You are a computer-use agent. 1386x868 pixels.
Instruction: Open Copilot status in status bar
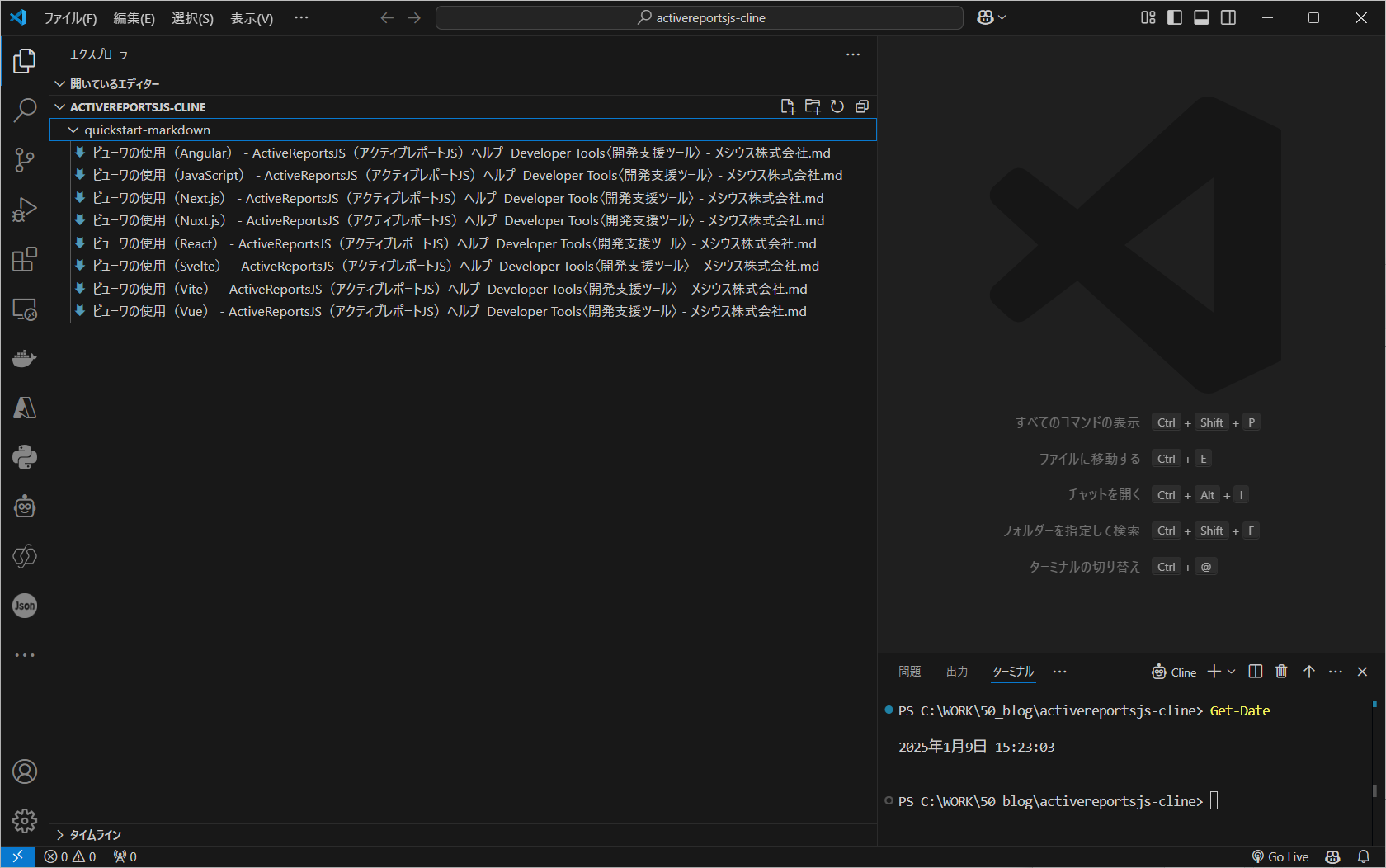pyautogui.click(x=1332, y=856)
